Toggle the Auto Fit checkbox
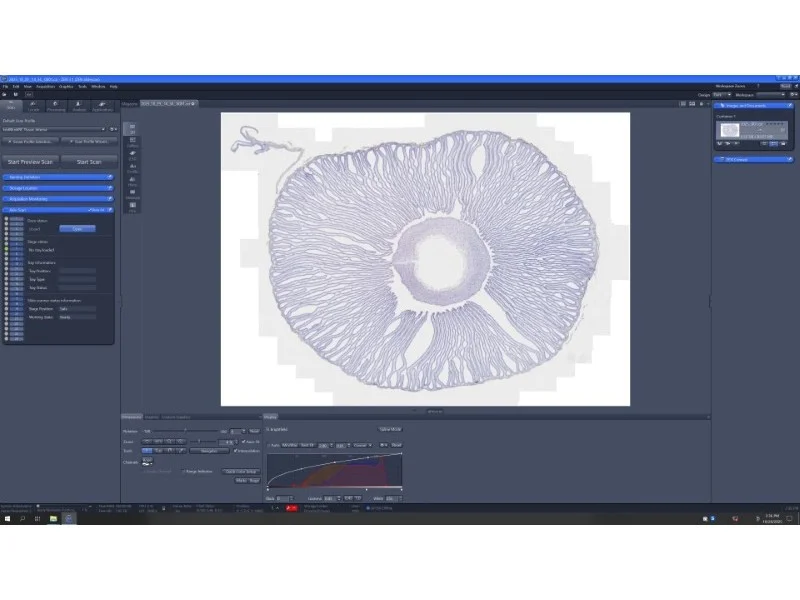800x600 pixels. pos(242,441)
